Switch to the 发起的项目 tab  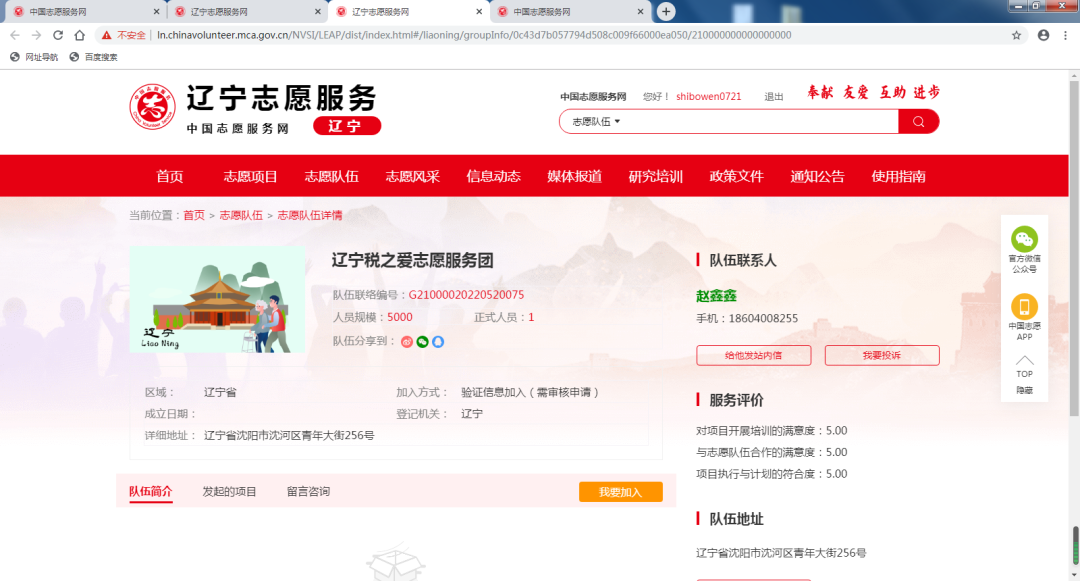pos(229,492)
